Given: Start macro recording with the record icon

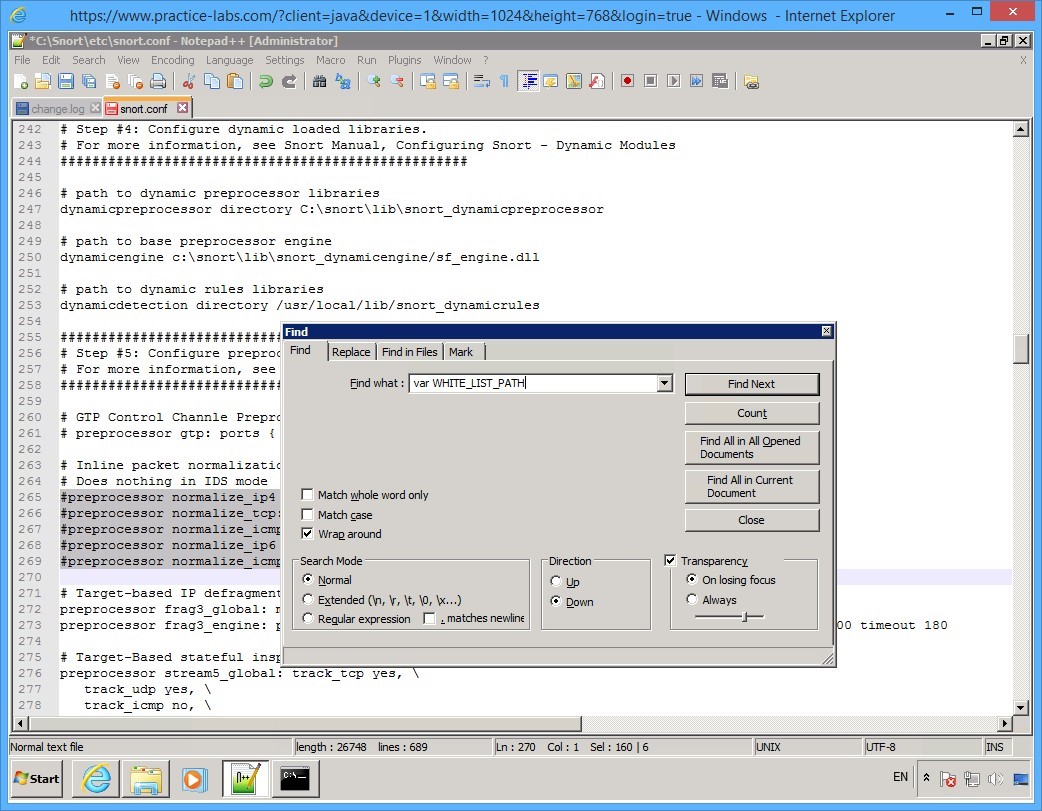Looking at the screenshot, I should click(x=627, y=81).
